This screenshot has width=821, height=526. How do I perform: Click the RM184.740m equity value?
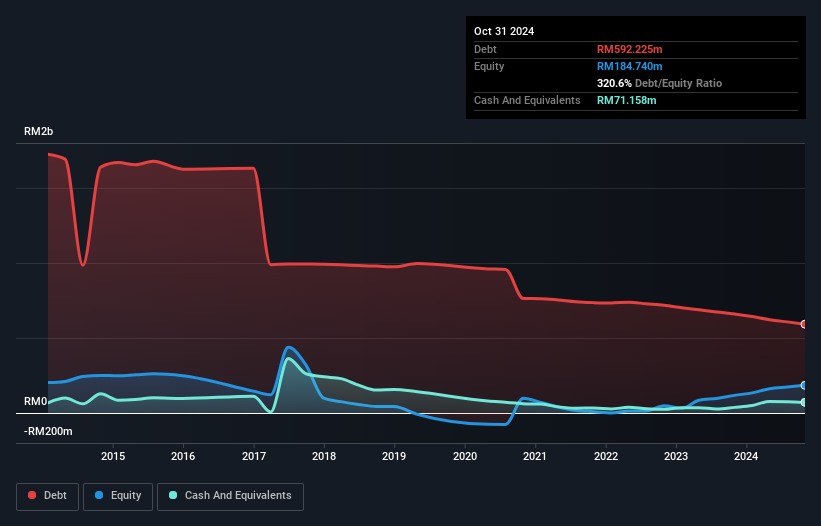(629, 66)
